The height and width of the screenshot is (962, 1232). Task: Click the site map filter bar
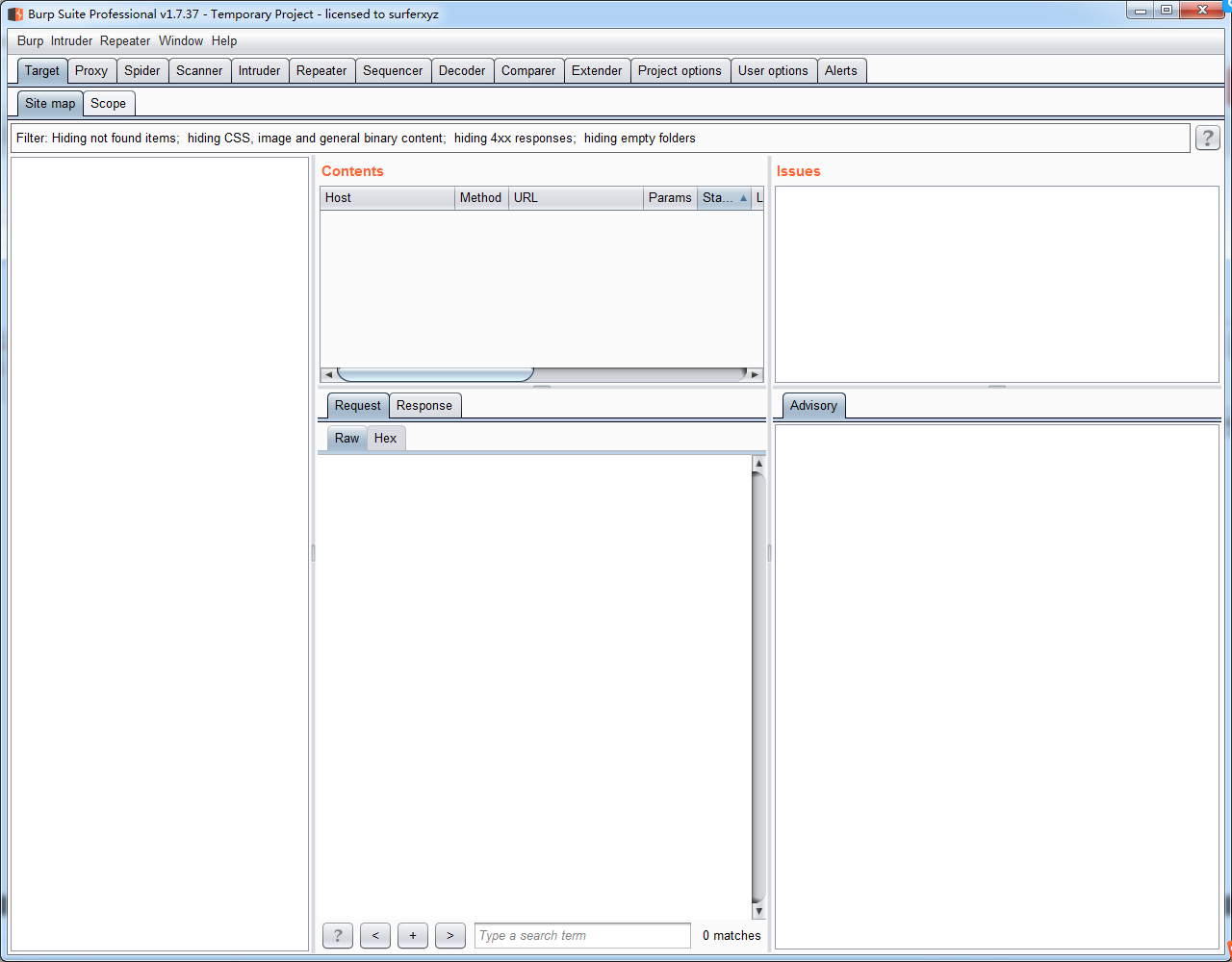(x=600, y=139)
